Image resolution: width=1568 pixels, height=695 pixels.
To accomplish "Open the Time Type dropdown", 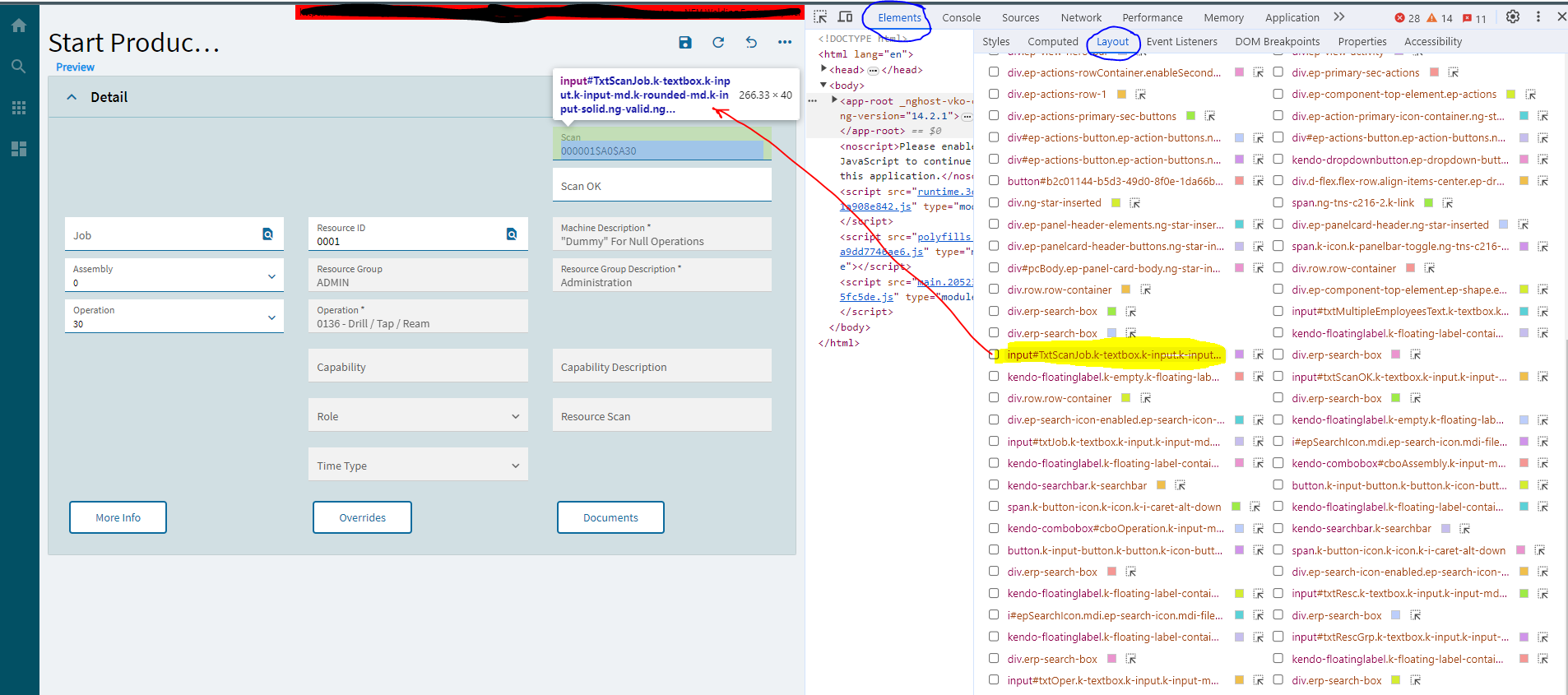I will 516,466.
